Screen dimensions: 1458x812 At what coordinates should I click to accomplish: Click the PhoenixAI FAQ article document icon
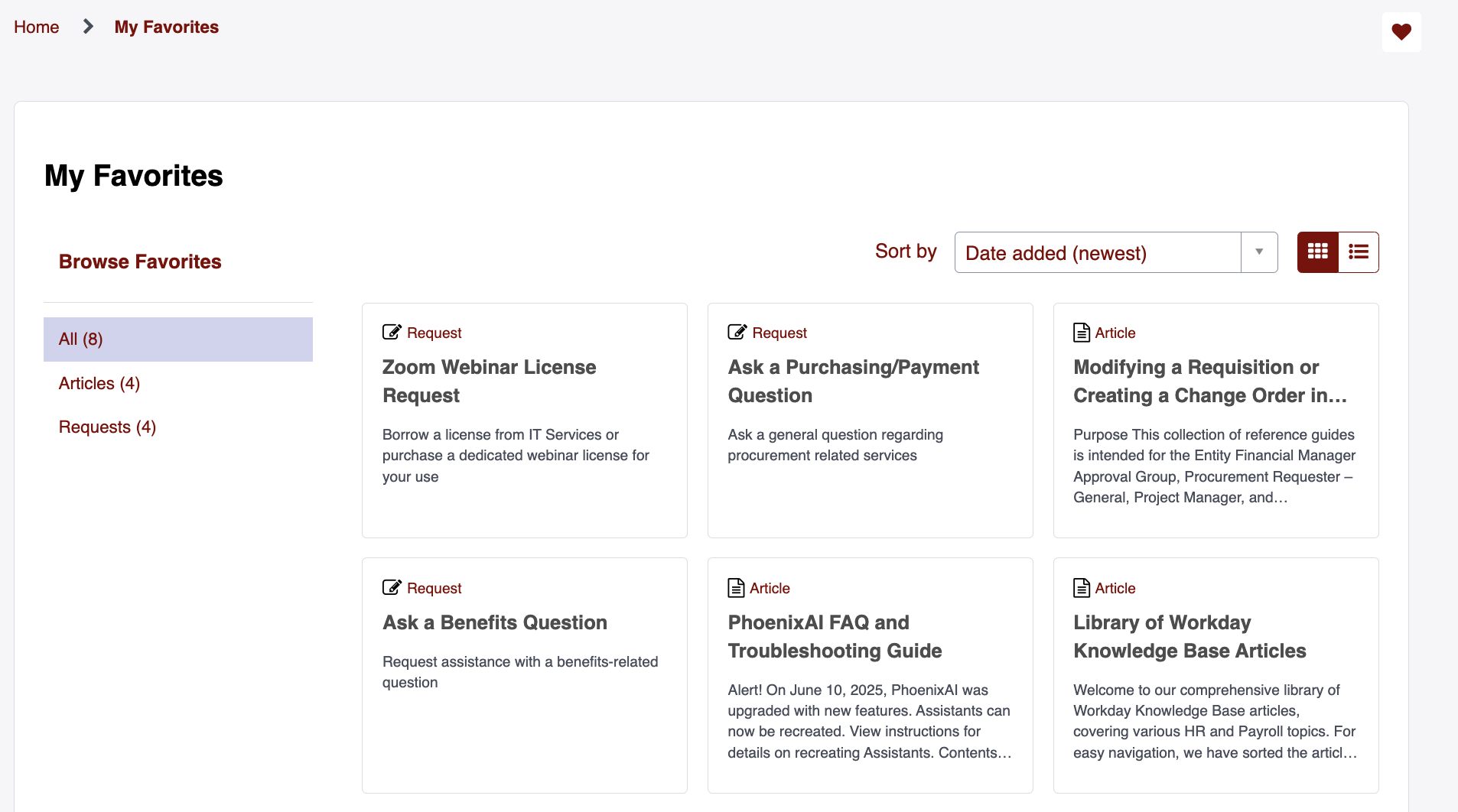[736, 588]
